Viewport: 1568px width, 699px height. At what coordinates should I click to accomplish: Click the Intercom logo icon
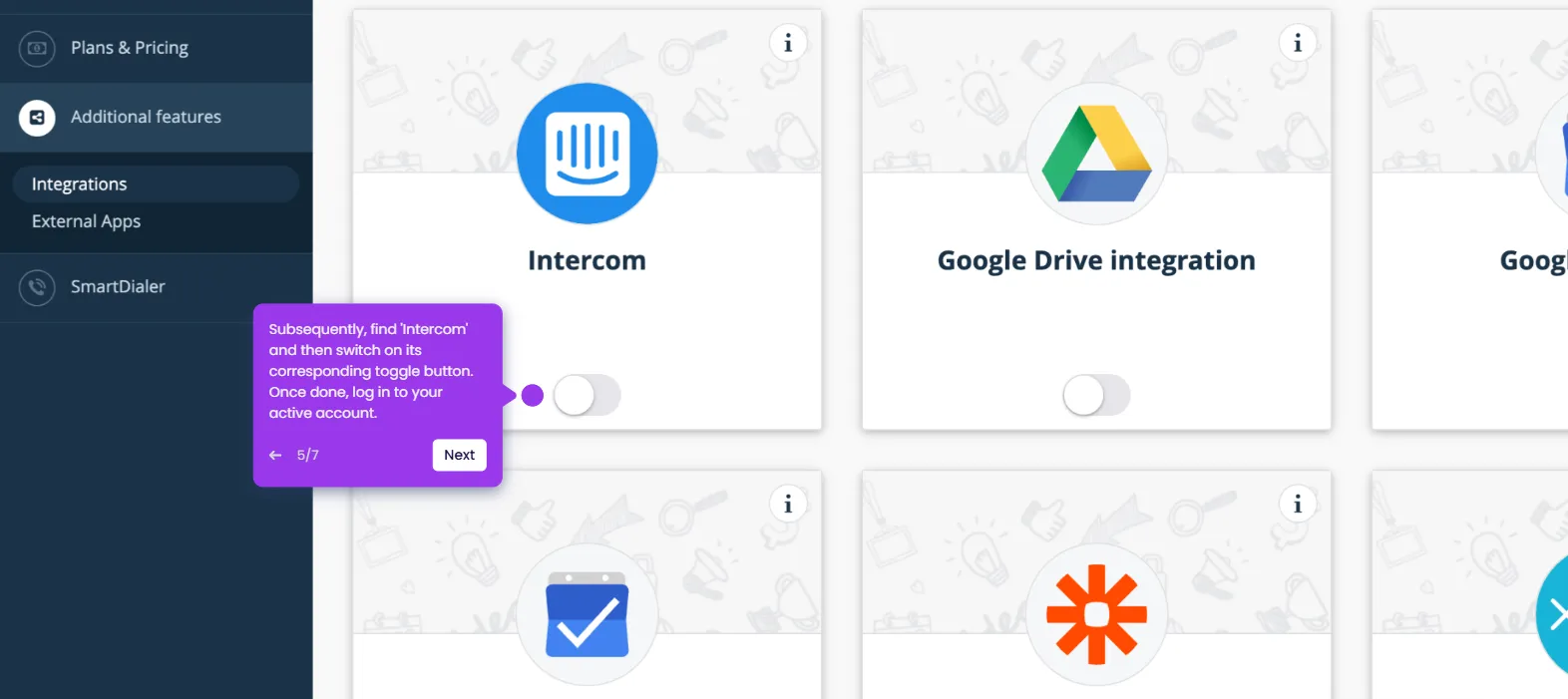point(587,154)
